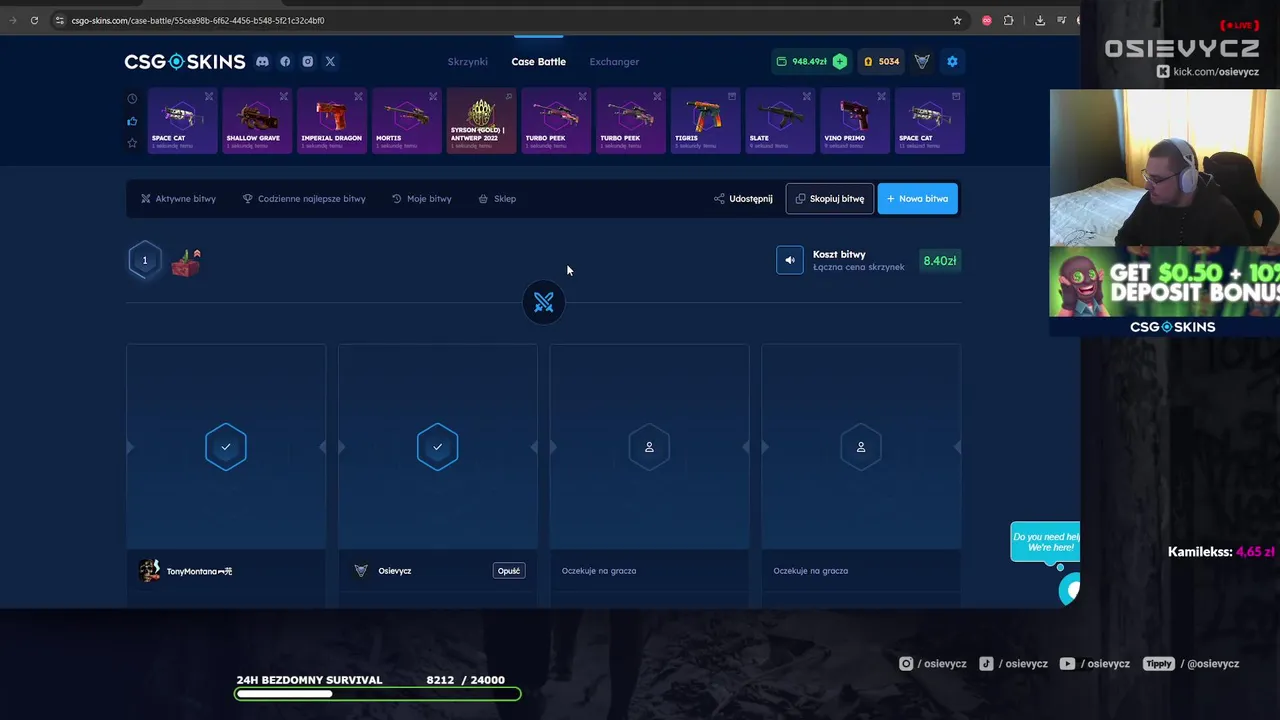Screen dimensions: 1280x720
Task: Open the Sklep tab
Action: click(497, 199)
